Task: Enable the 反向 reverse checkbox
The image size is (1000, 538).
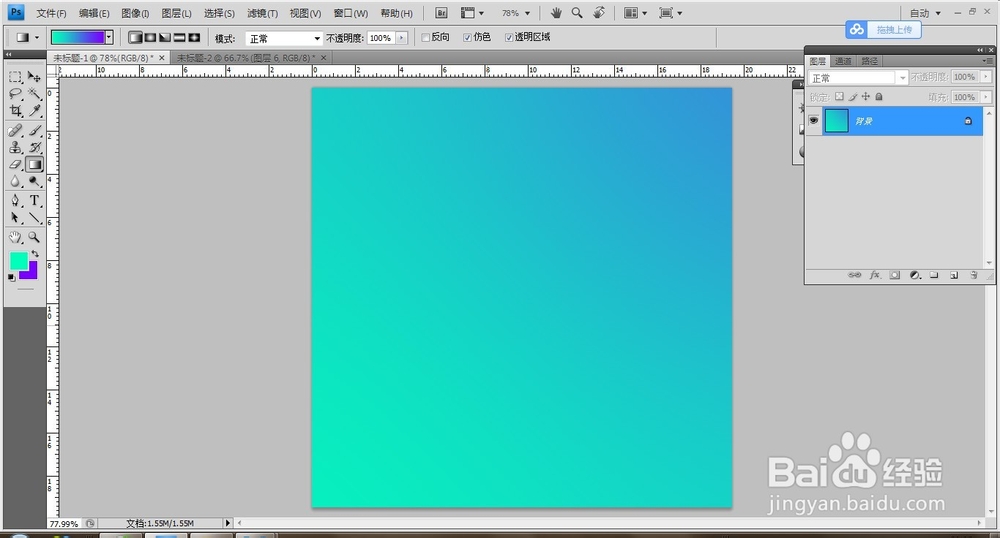Action: 425,38
